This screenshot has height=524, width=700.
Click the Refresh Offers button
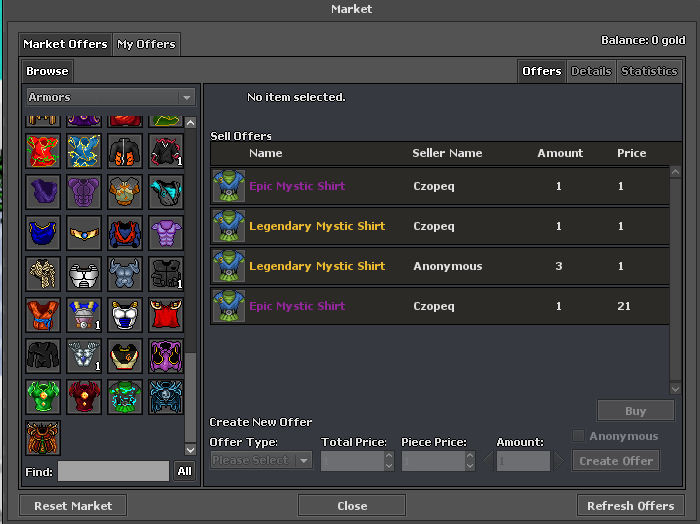click(630, 505)
